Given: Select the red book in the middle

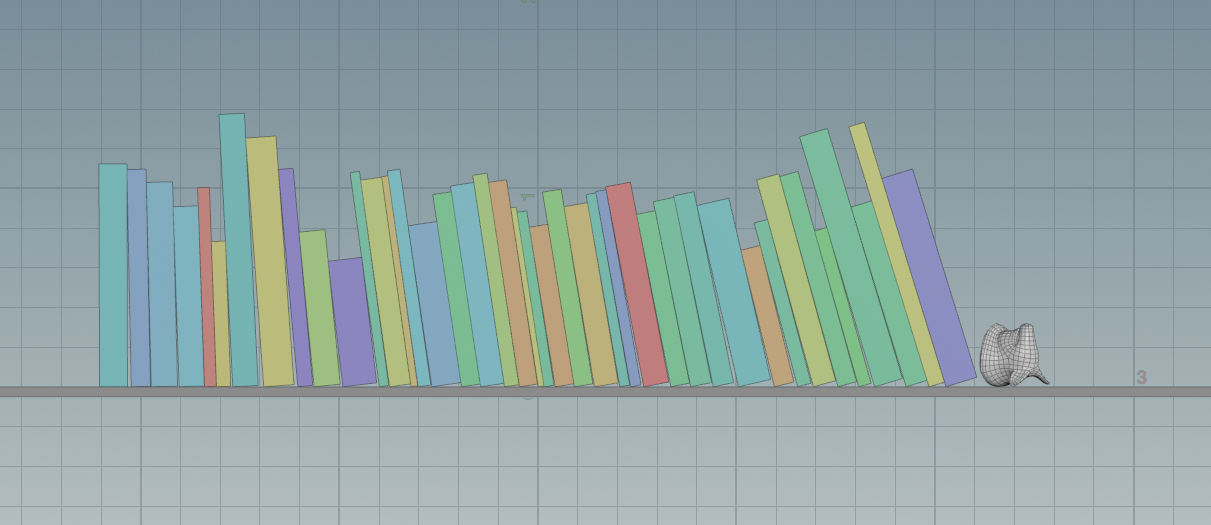Looking at the screenshot, I should click(635, 285).
